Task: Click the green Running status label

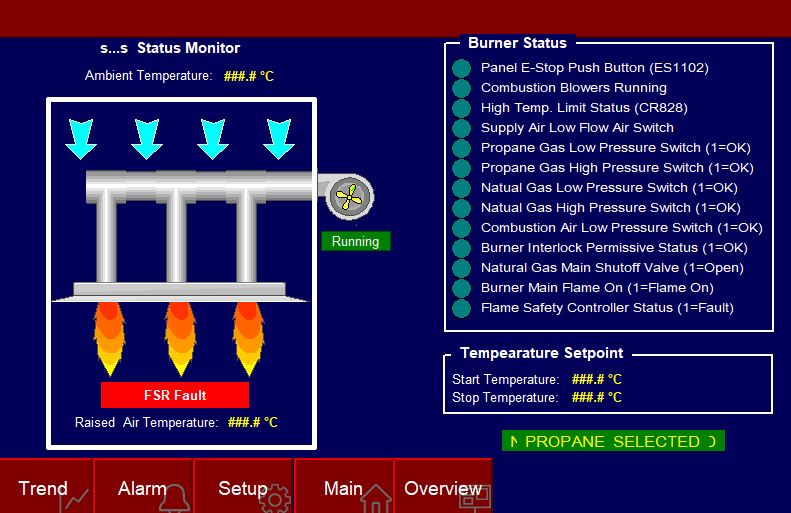Action: pyautogui.click(x=355, y=241)
